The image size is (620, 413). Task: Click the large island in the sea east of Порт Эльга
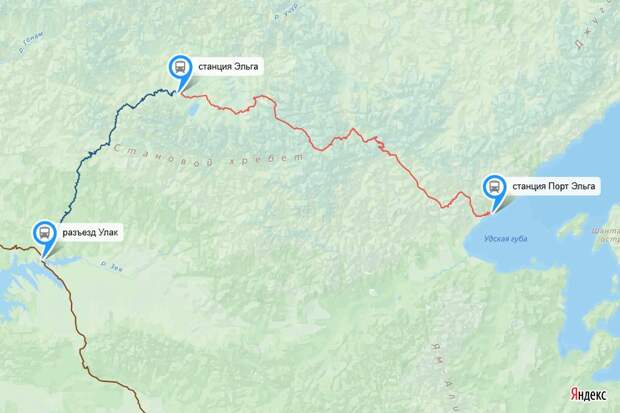click(x=572, y=226)
